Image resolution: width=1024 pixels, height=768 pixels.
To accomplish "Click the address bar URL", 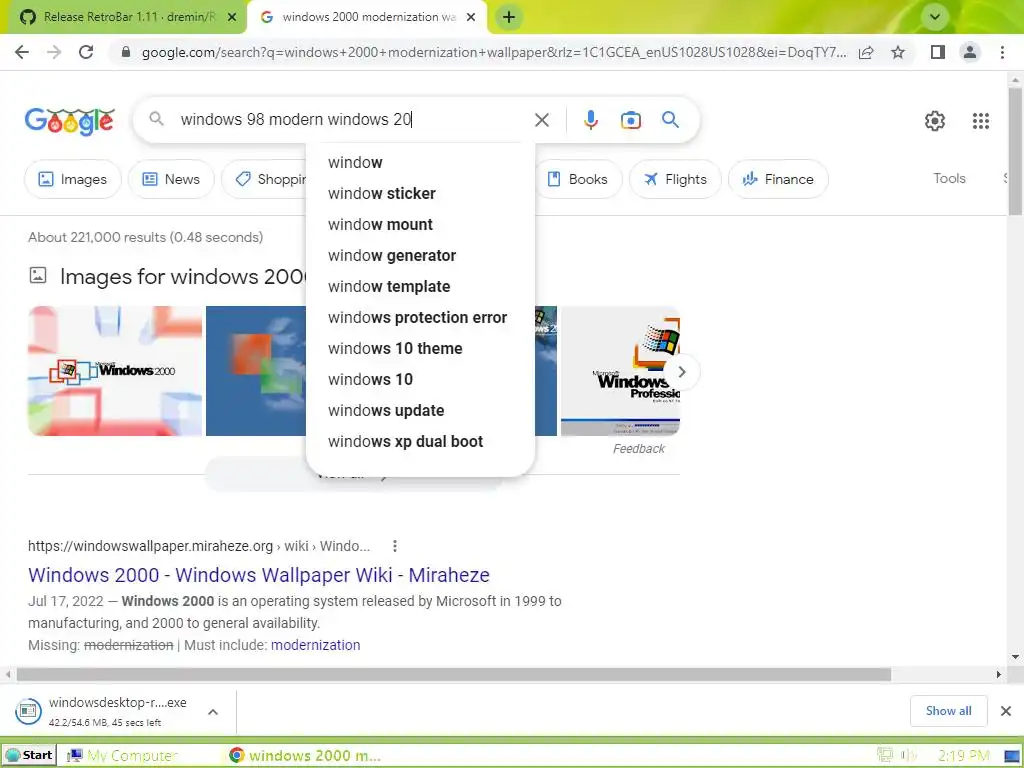I will click(494, 52).
